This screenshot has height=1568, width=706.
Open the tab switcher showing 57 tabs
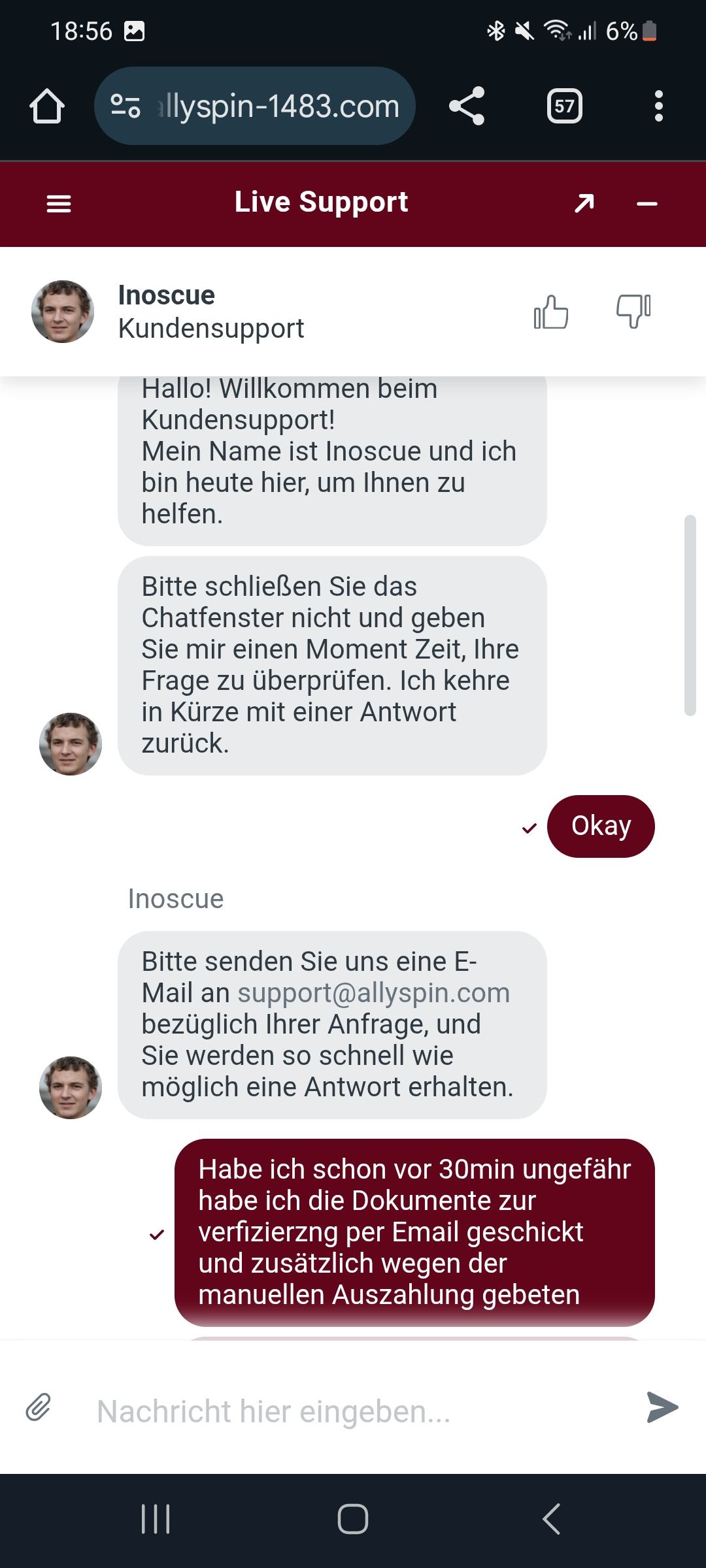[564, 106]
